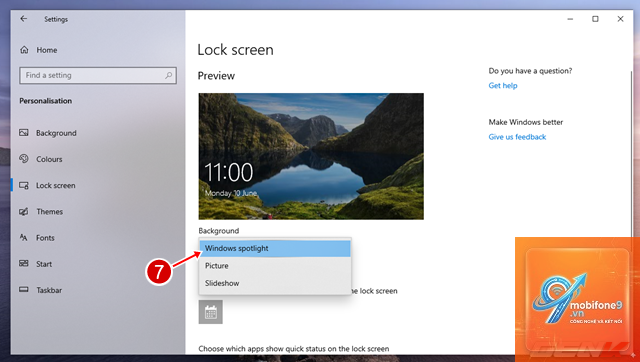Close the Settings window
The height and width of the screenshot is (362, 640).
click(x=620, y=19)
